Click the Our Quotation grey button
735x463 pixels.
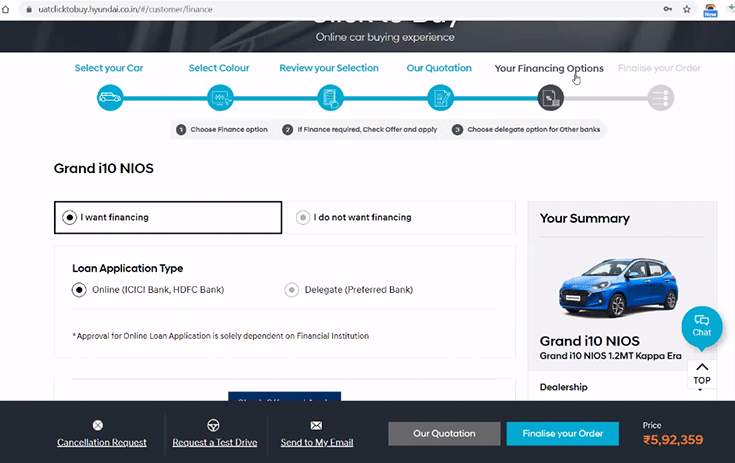point(444,433)
